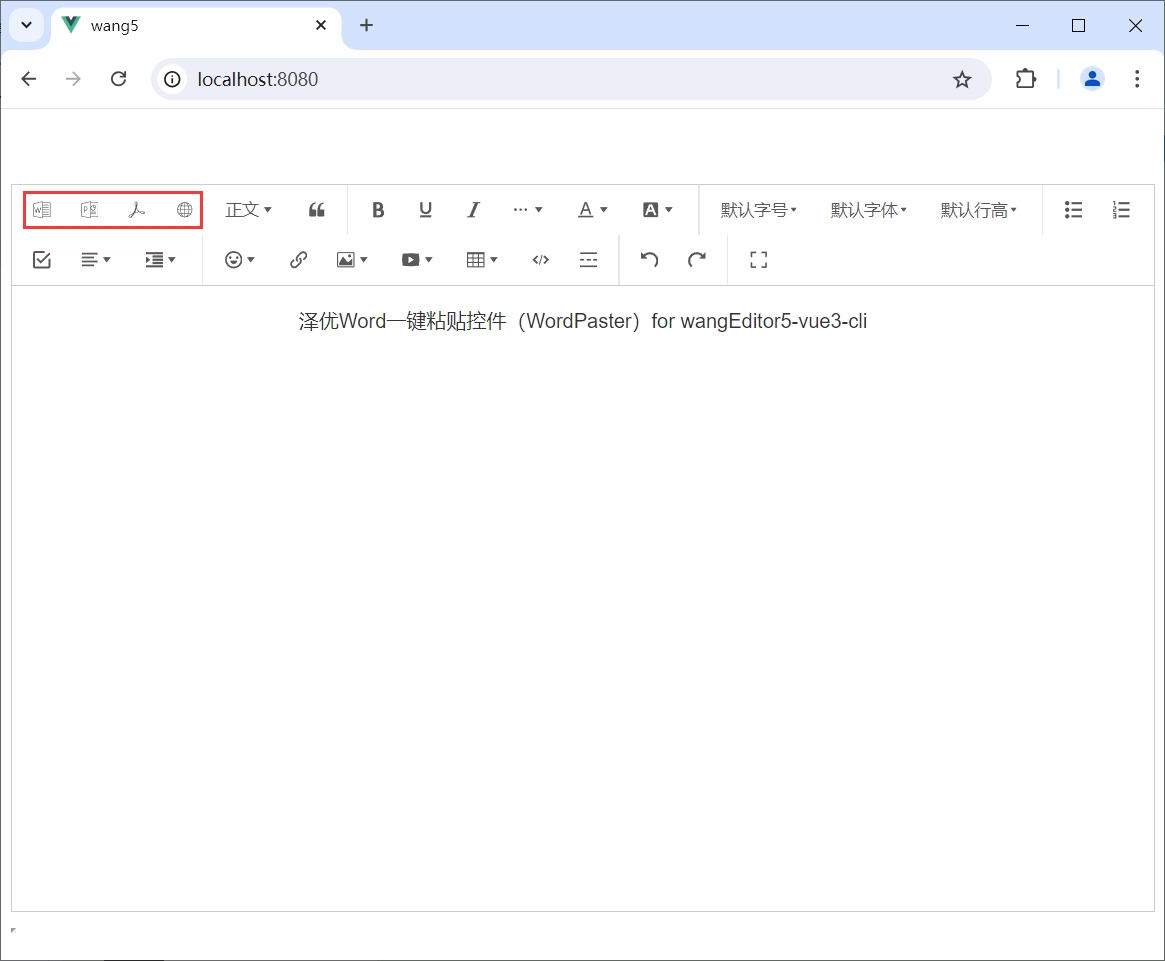The width and height of the screenshot is (1165, 961).
Task: Click the PDF import icon
Action: 137,210
